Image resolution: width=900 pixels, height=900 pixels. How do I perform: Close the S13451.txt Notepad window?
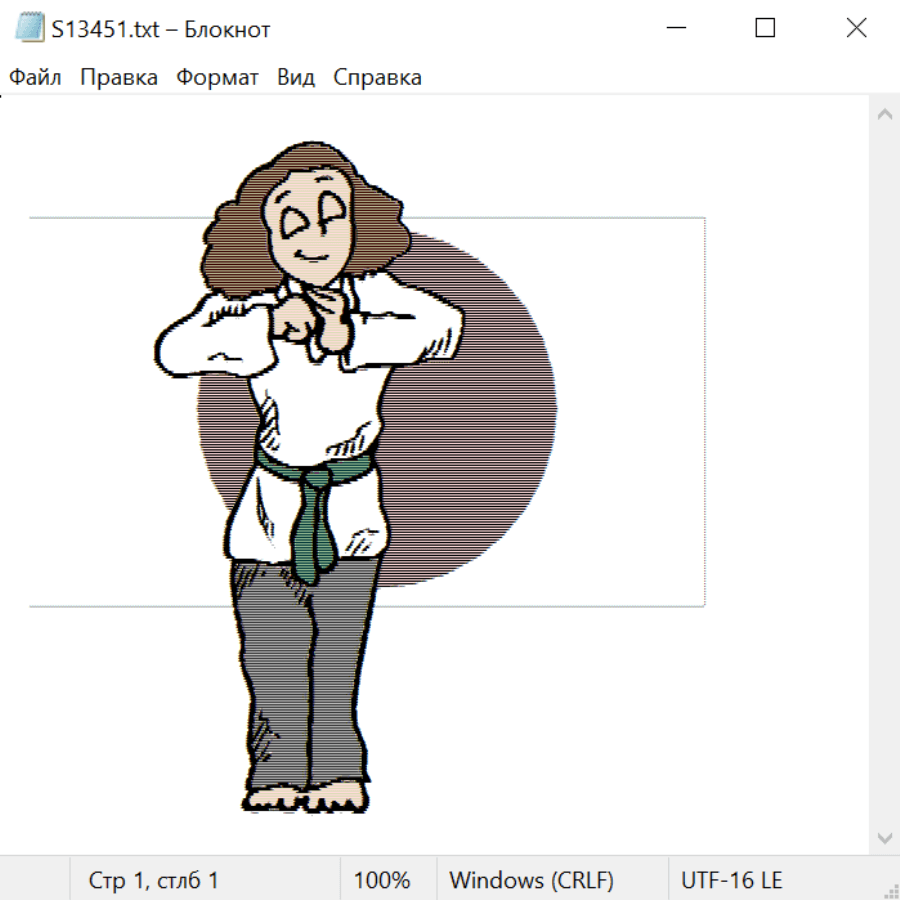point(856,29)
